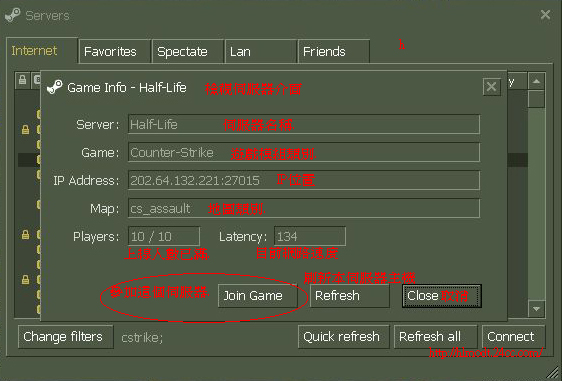Click the Players field 10 / 10

click(164, 236)
